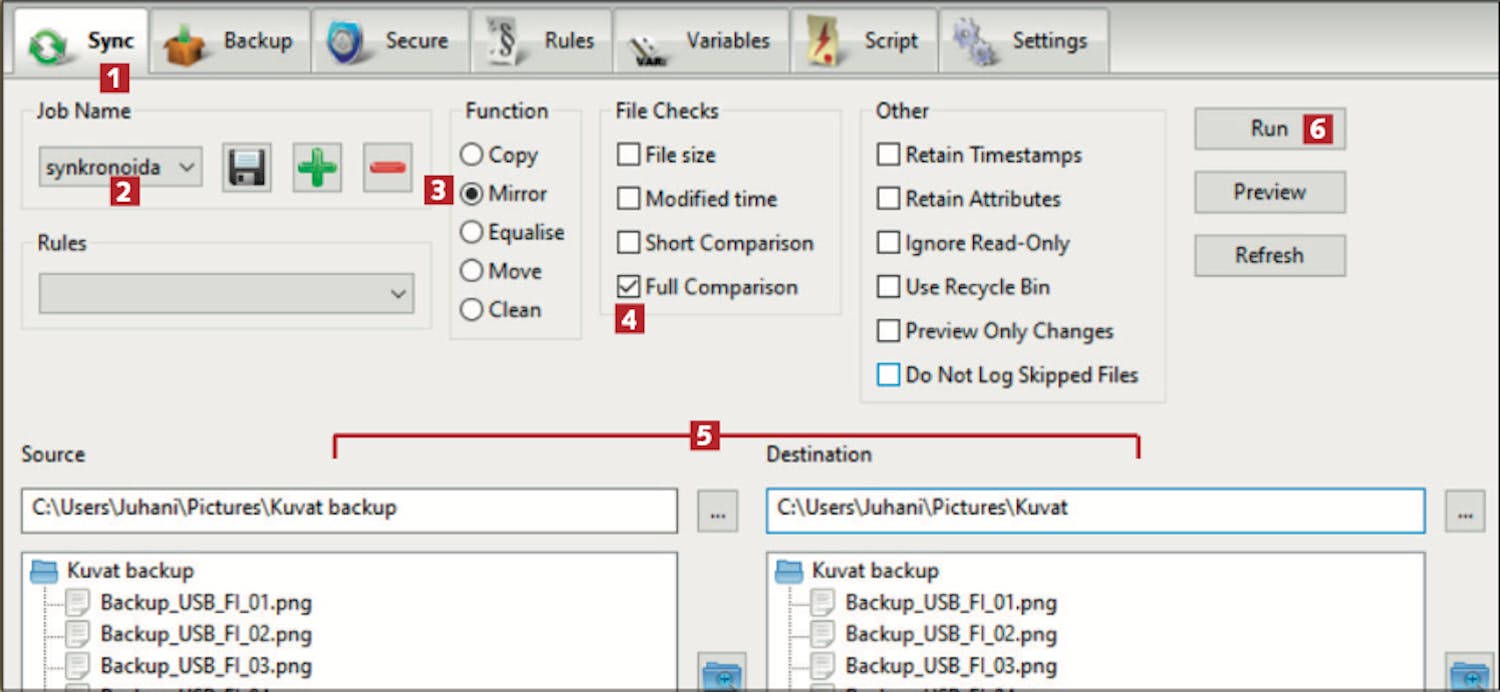Image resolution: width=1500 pixels, height=692 pixels.
Task: Click the floppy disk save job icon
Action: tap(246, 168)
